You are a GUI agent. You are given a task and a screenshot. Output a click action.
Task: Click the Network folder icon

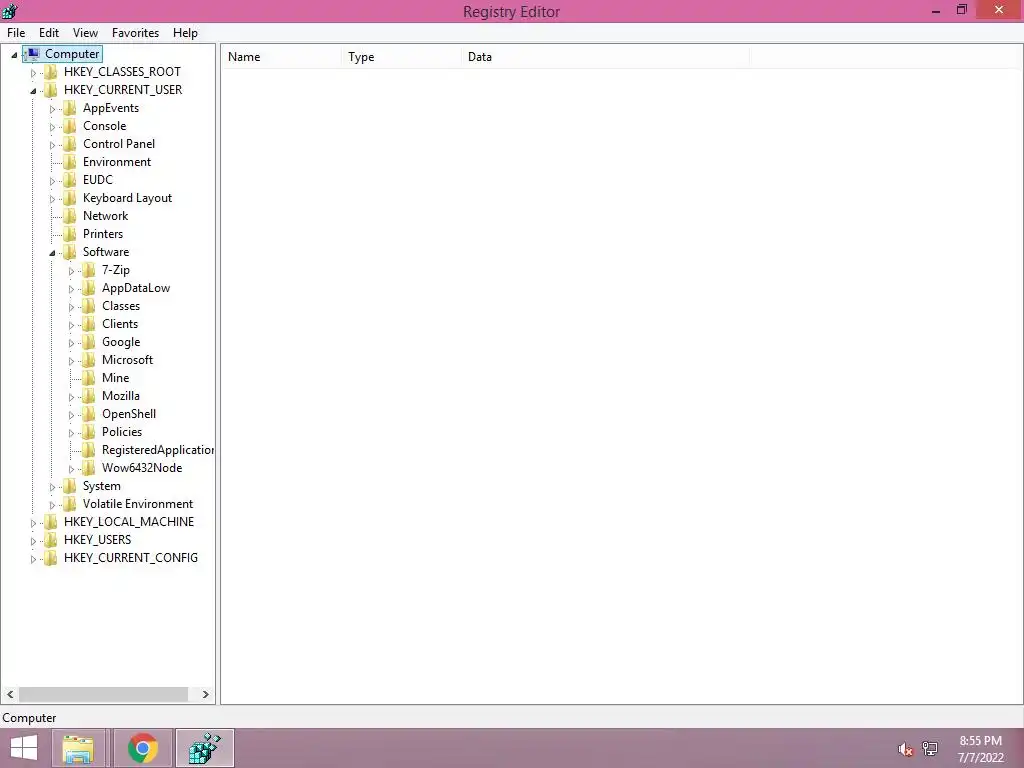[x=70, y=216]
